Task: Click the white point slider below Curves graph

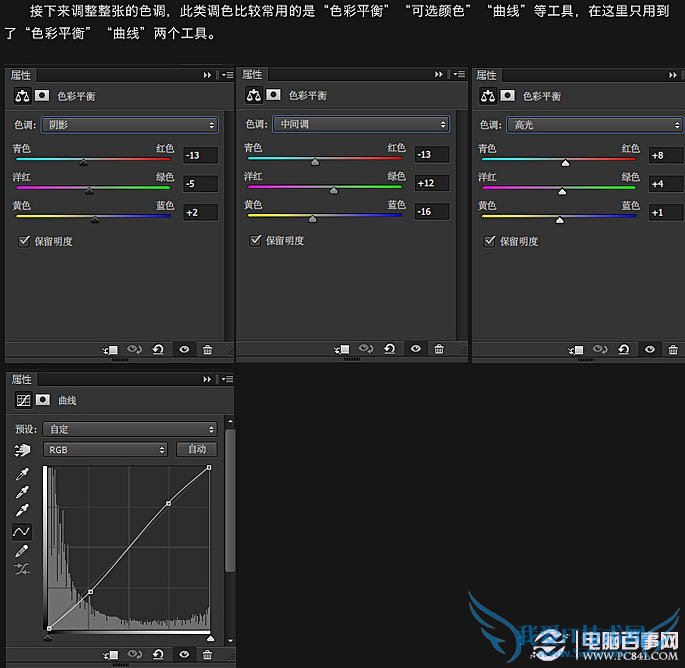Action: pyautogui.click(x=211, y=638)
